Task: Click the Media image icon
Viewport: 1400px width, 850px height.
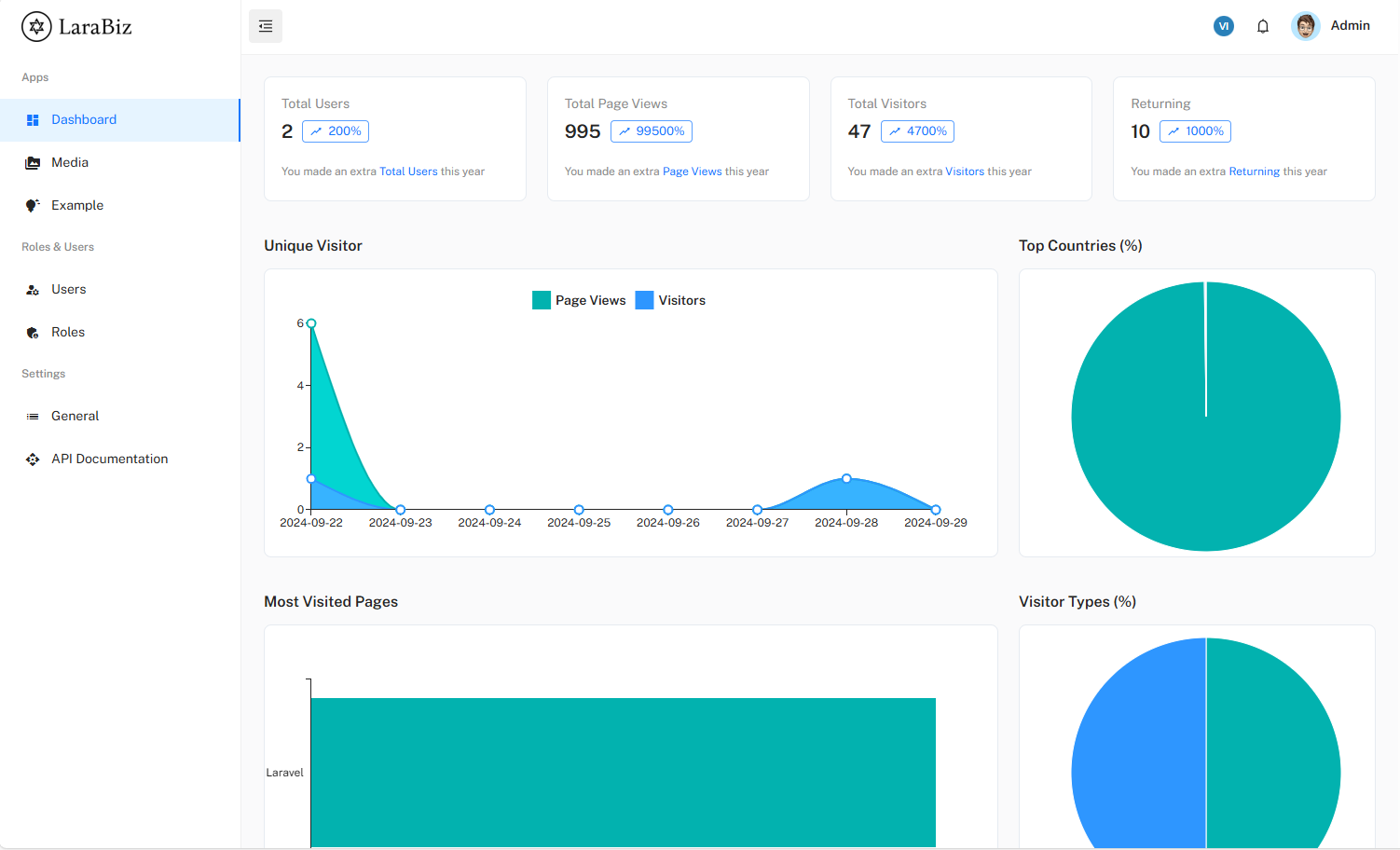Action: 33,163
